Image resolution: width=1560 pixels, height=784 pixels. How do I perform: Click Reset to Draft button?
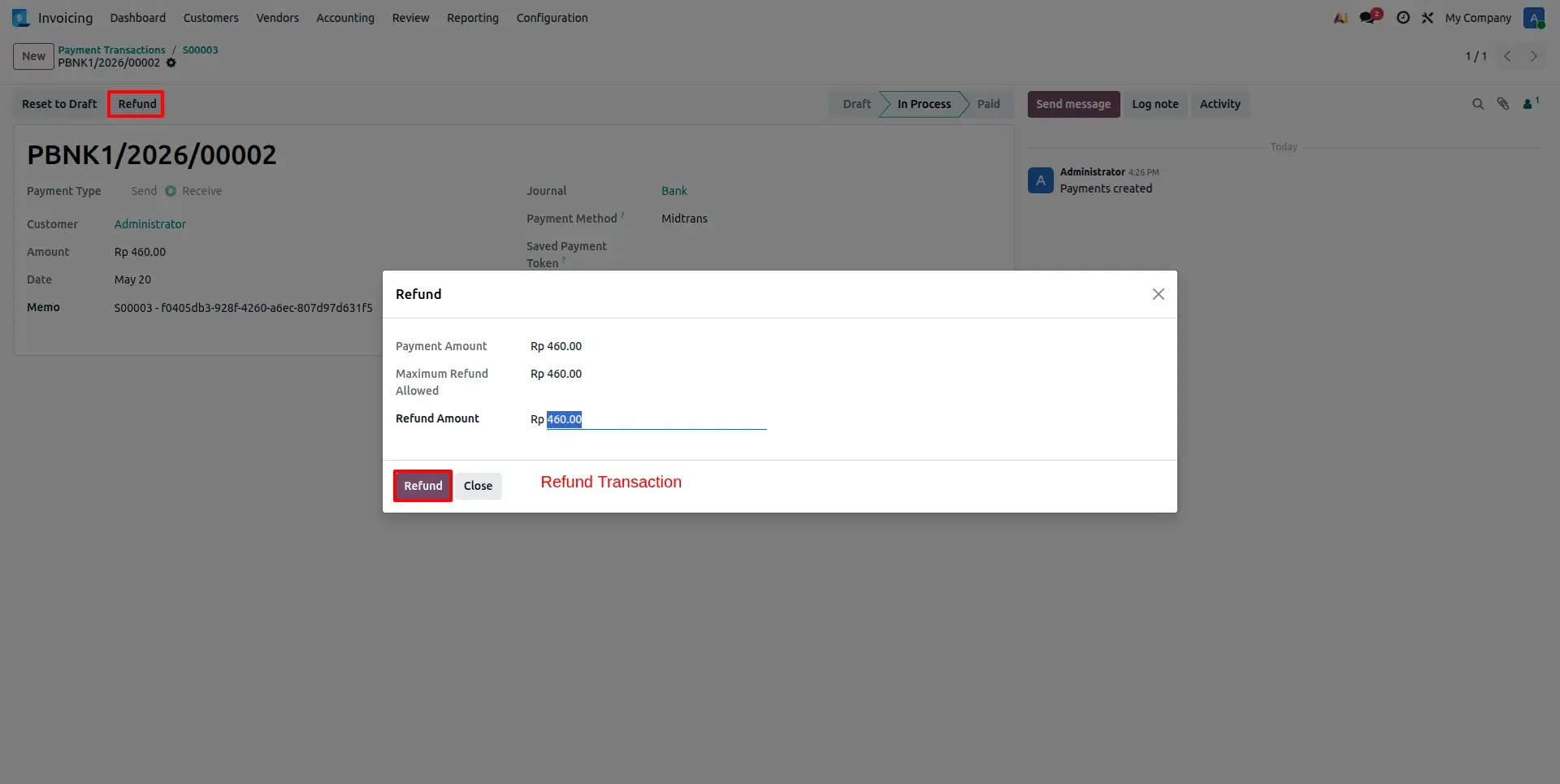point(59,104)
